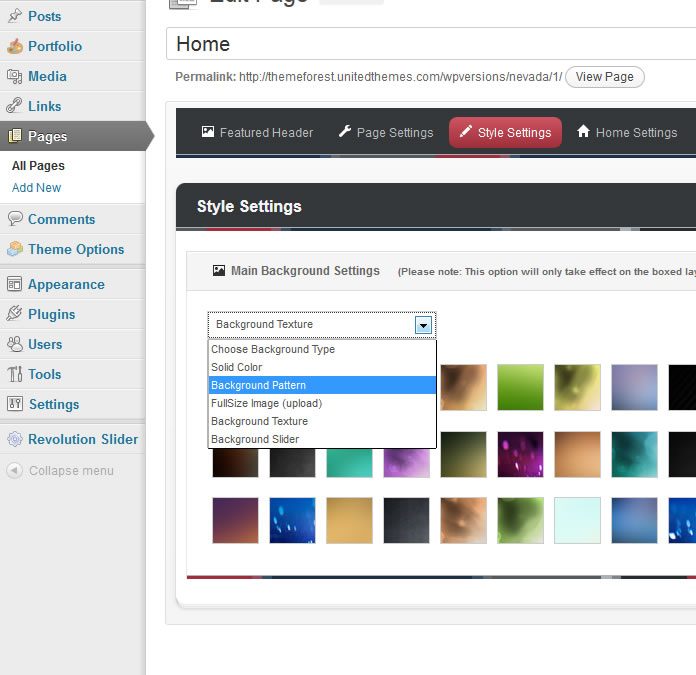Click the Appearance icon in sidebar
Image resolution: width=696 pixels, height=675 pixels.
(15, 284)
